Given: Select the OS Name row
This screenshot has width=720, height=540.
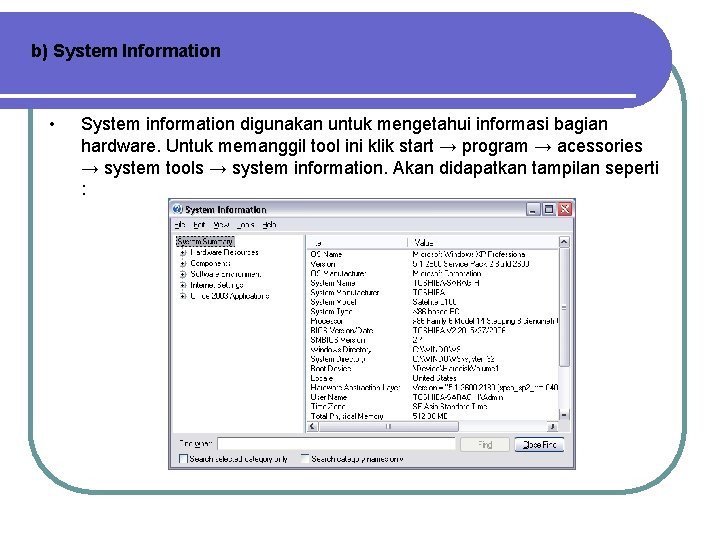Looking at the screenshot, I should [433, 254].
